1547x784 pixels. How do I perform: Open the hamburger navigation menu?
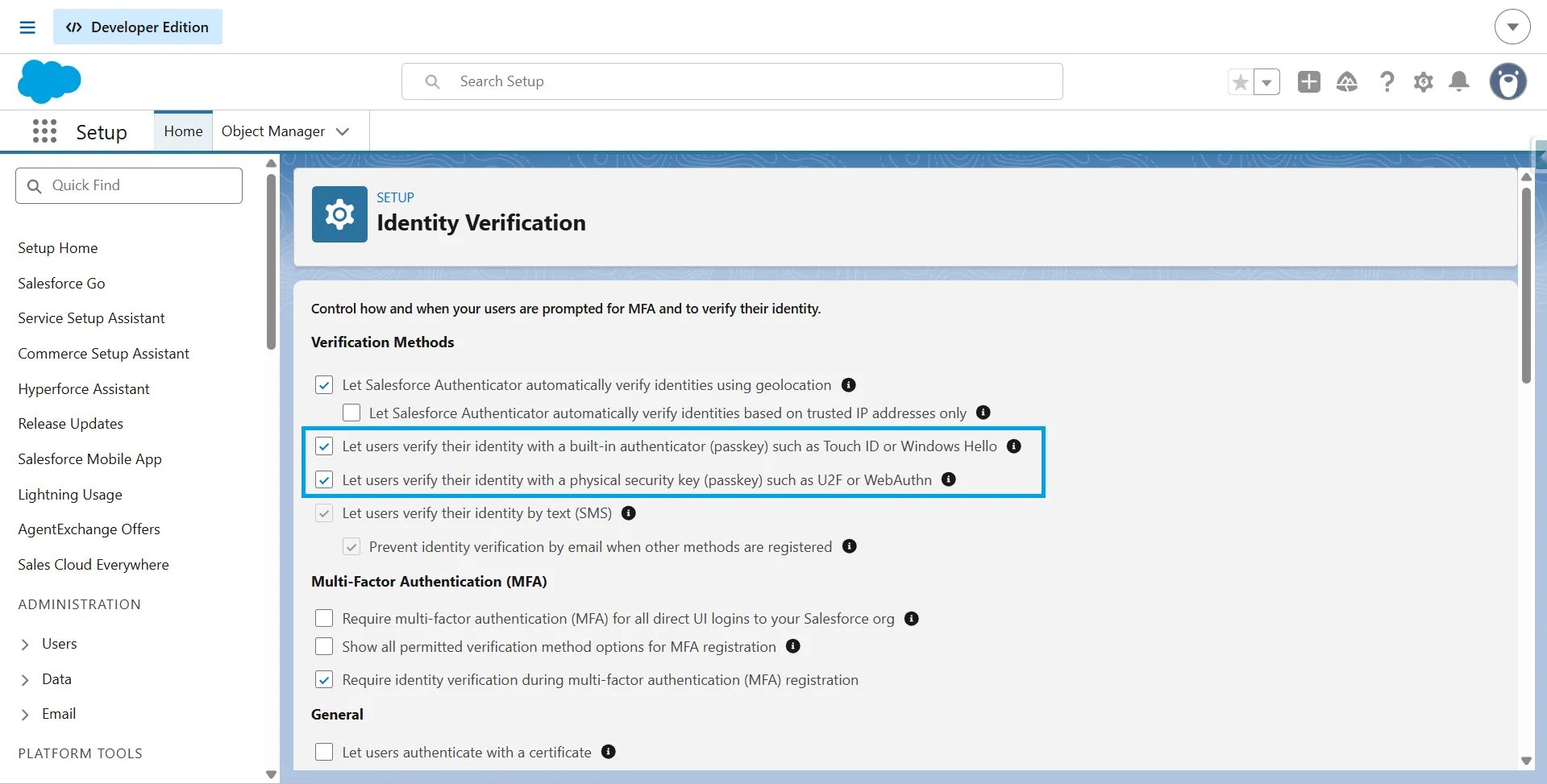[27, 27]
